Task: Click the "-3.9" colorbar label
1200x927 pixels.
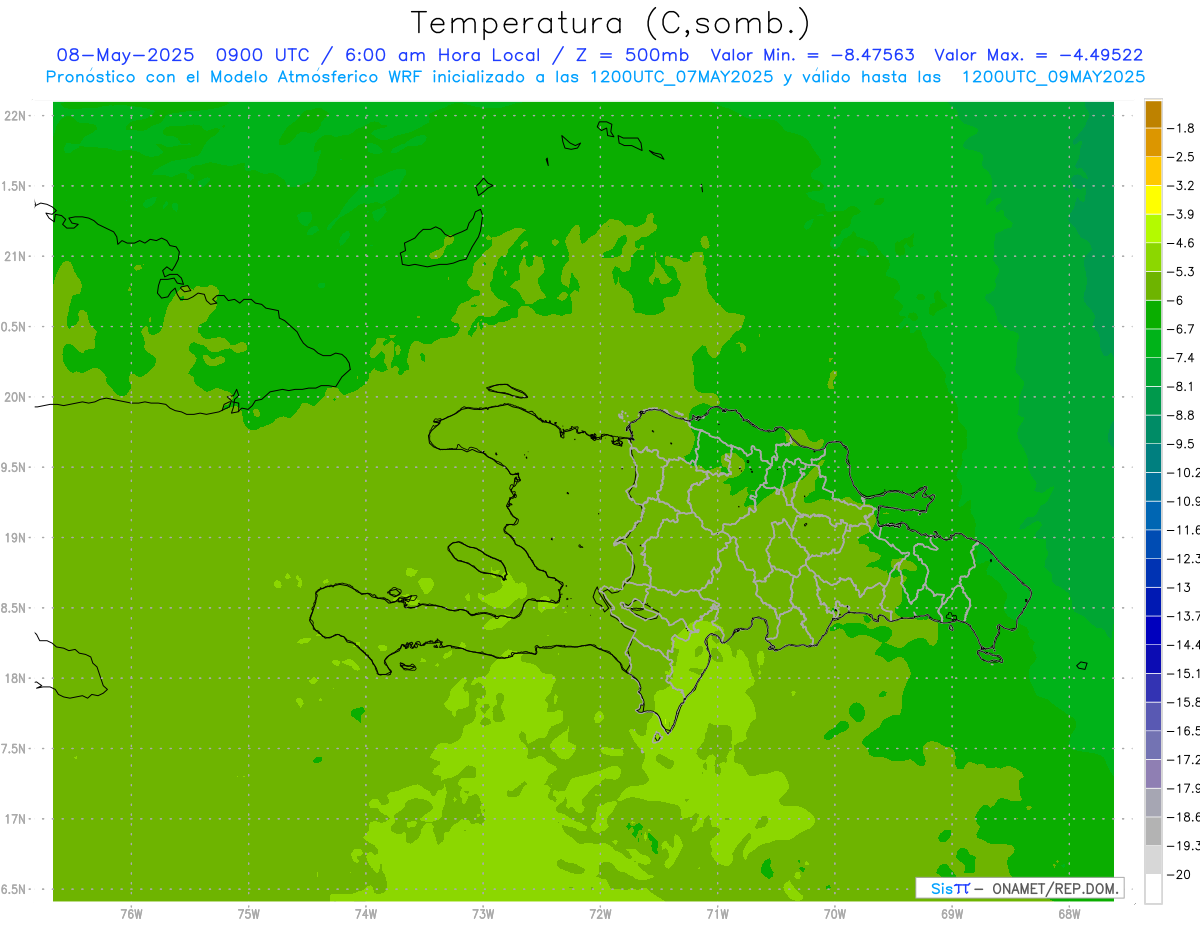Action: click(x=1181, y=214)
